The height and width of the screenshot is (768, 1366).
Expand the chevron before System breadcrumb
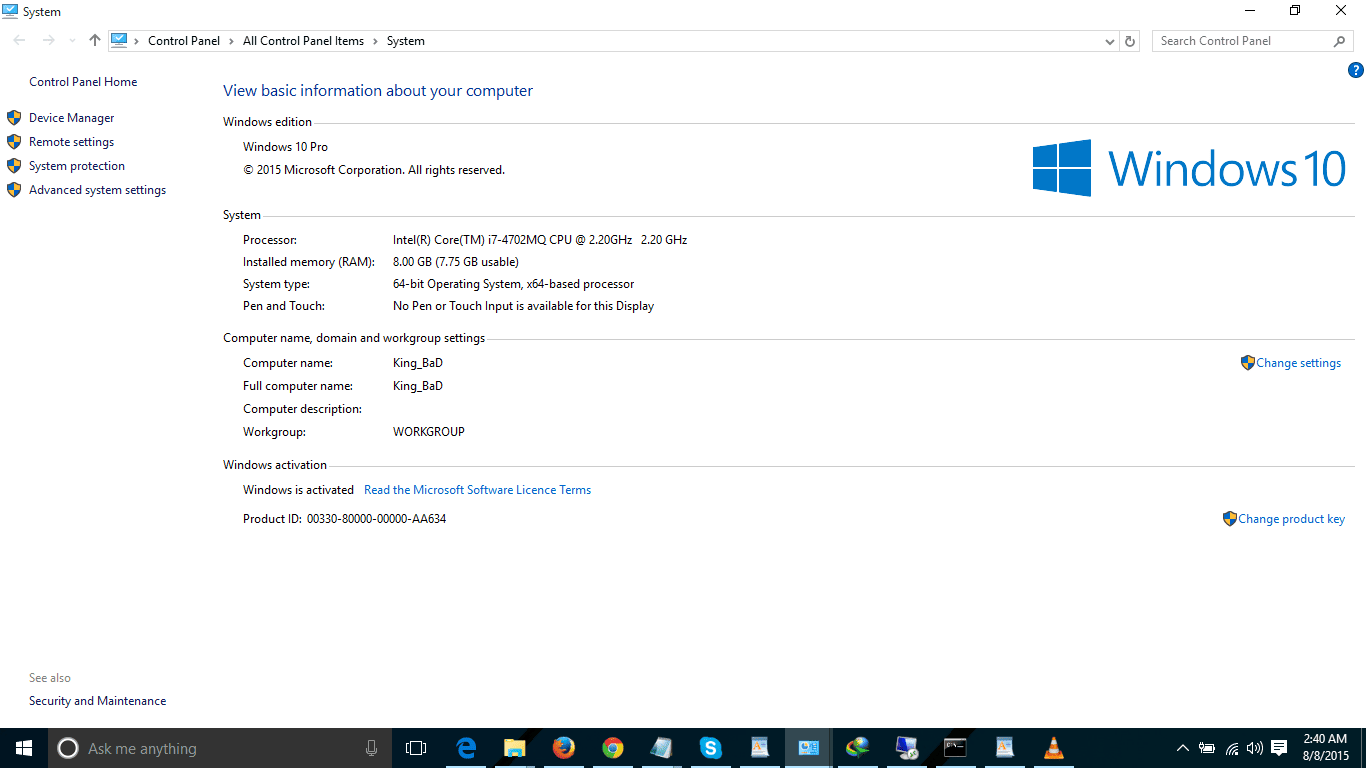click(x=376, y=41)
